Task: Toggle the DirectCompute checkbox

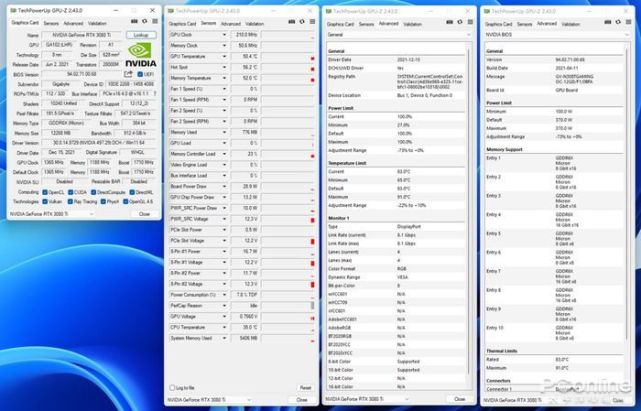Action: tap(94, 192)
